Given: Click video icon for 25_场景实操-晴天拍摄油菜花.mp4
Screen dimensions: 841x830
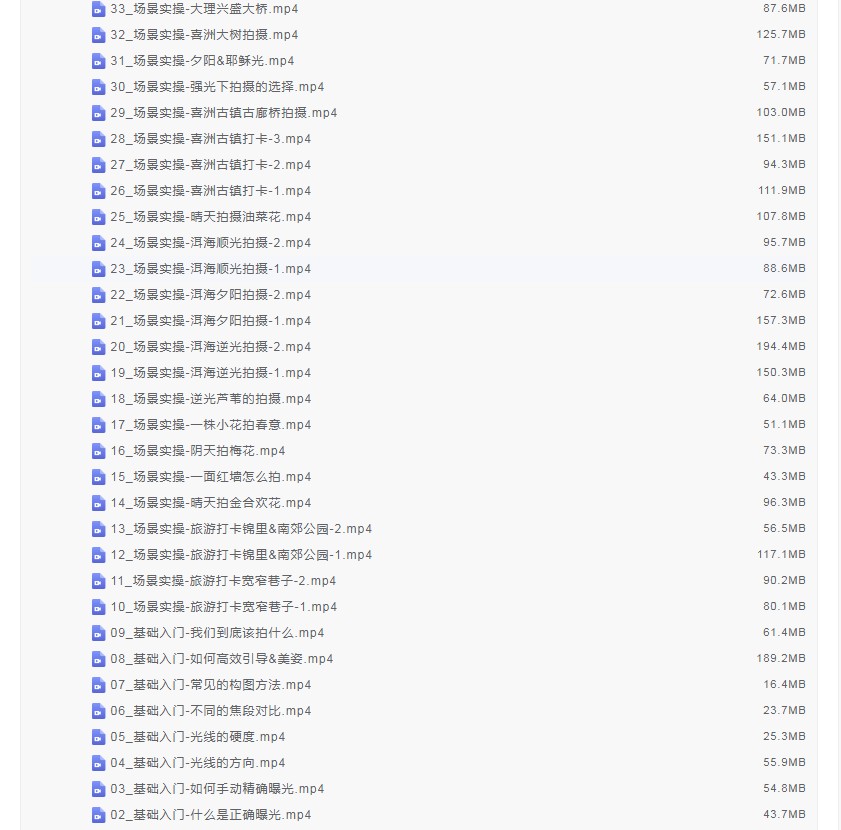Looking at the screenshot, I should click(x=98, y=217).
